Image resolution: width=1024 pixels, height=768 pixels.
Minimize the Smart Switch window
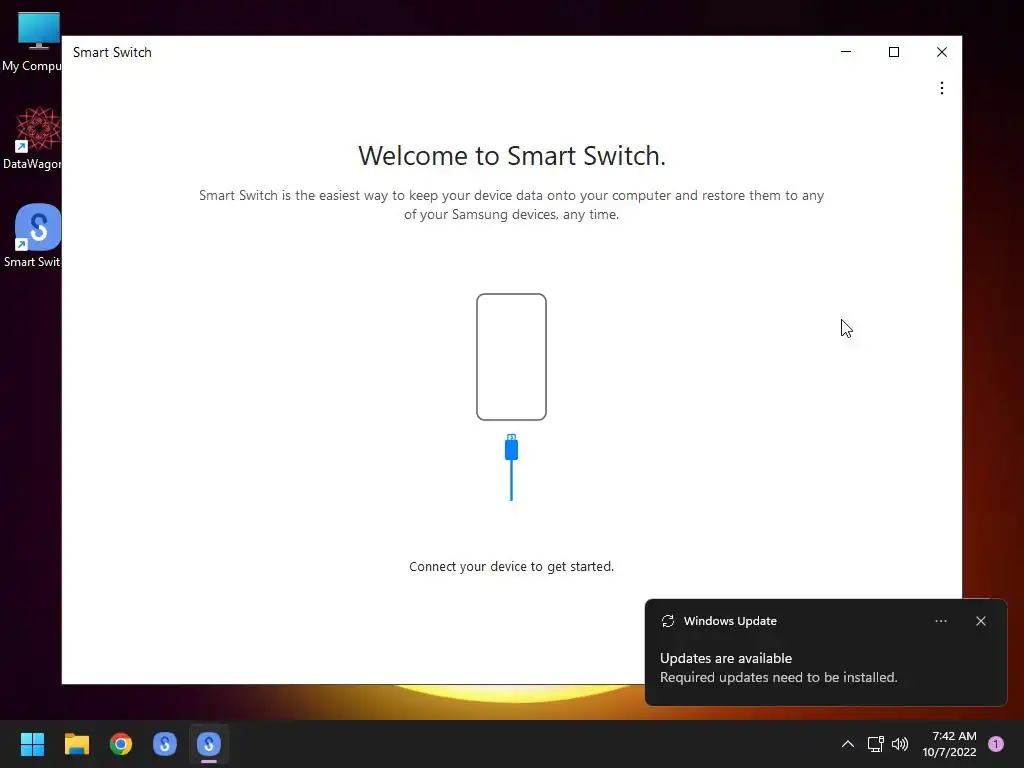[x=846, y=52]
